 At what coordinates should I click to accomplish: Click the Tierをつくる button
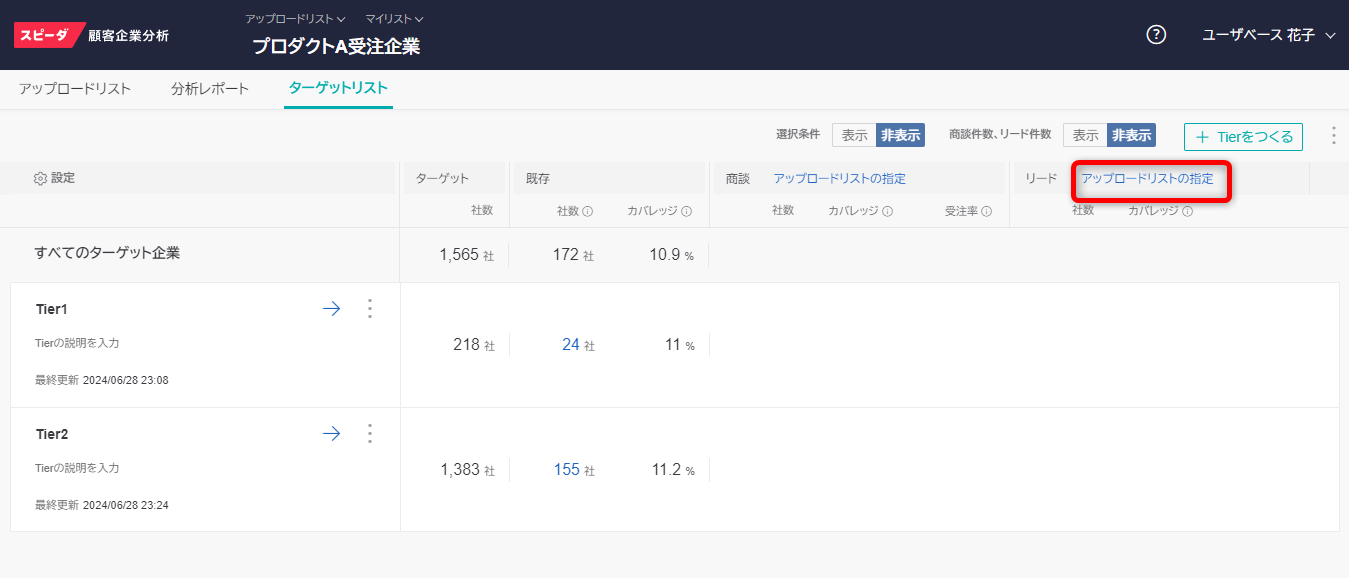(1243, 137)
